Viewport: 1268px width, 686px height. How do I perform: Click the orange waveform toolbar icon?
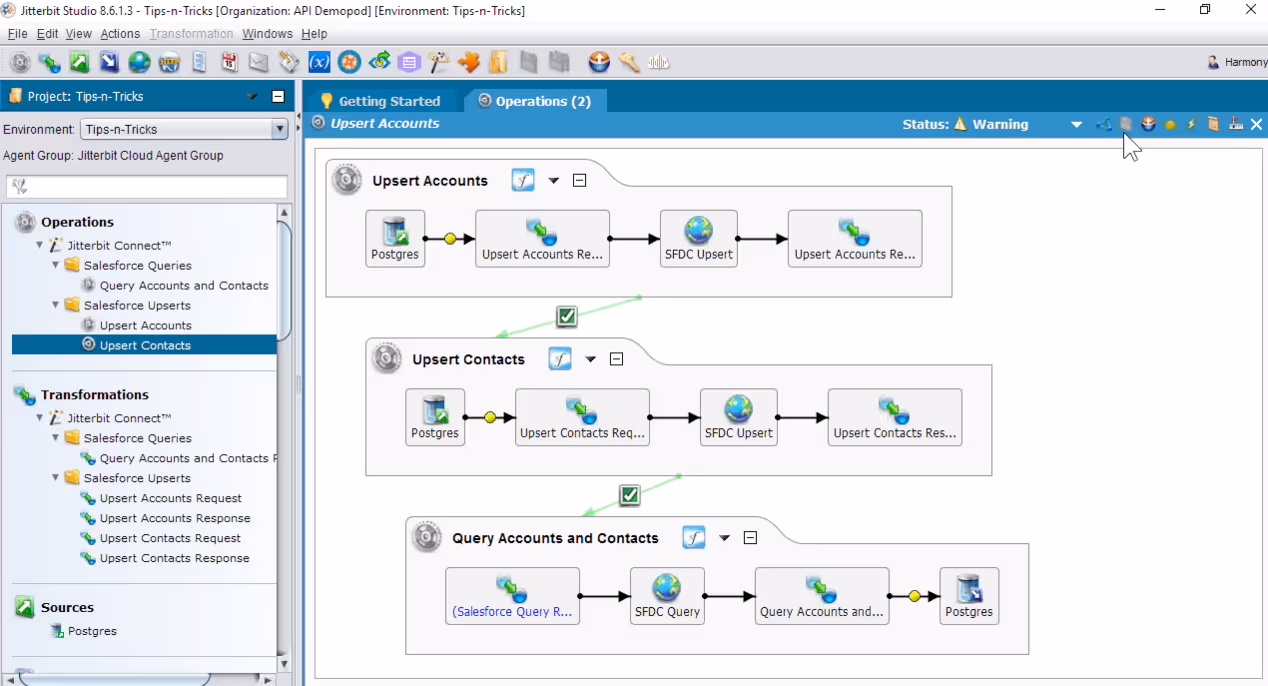point(659,62)
